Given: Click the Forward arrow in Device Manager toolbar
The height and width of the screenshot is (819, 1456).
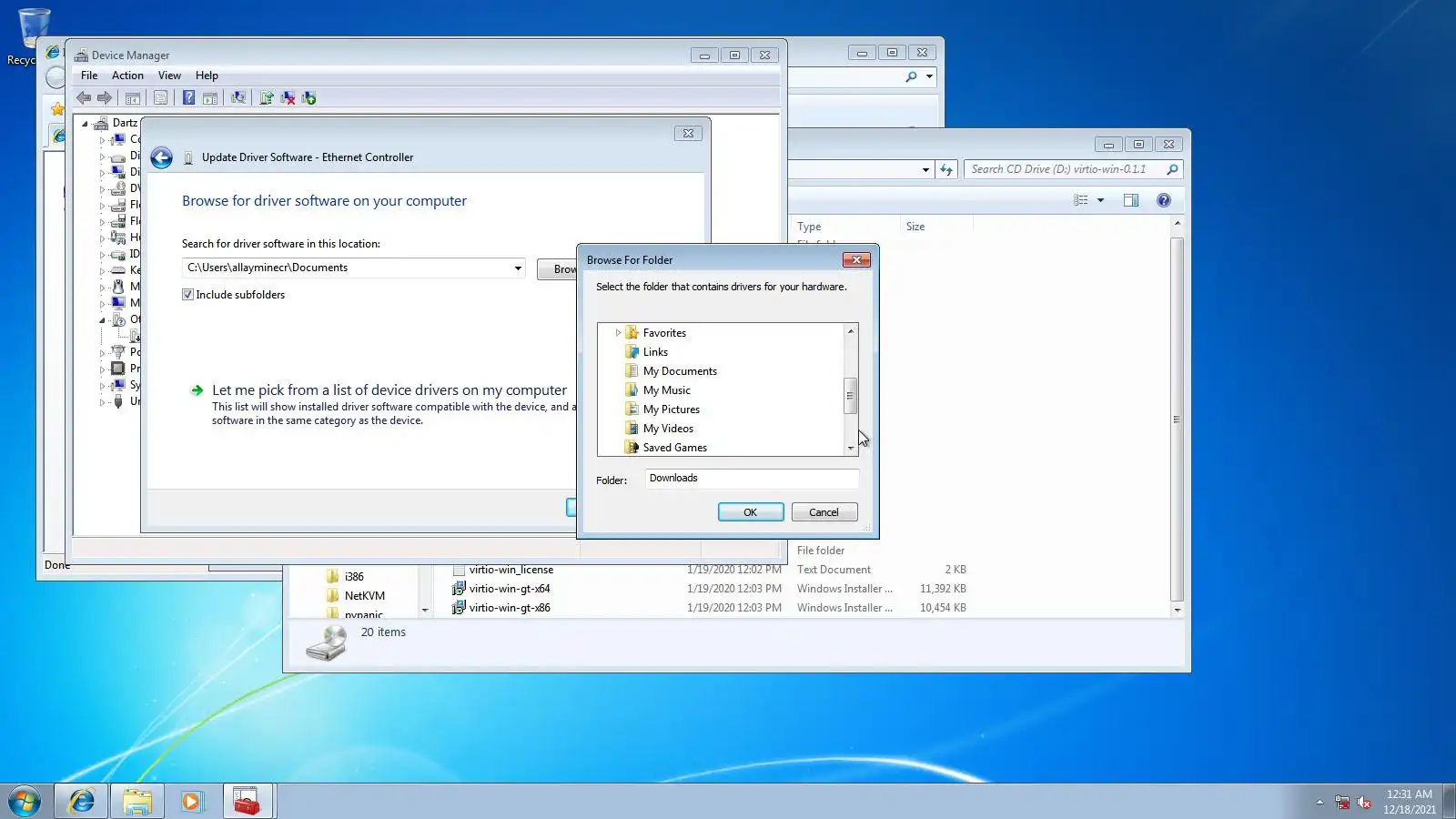Looking at the screenshot, I should [x=105, y=98].
